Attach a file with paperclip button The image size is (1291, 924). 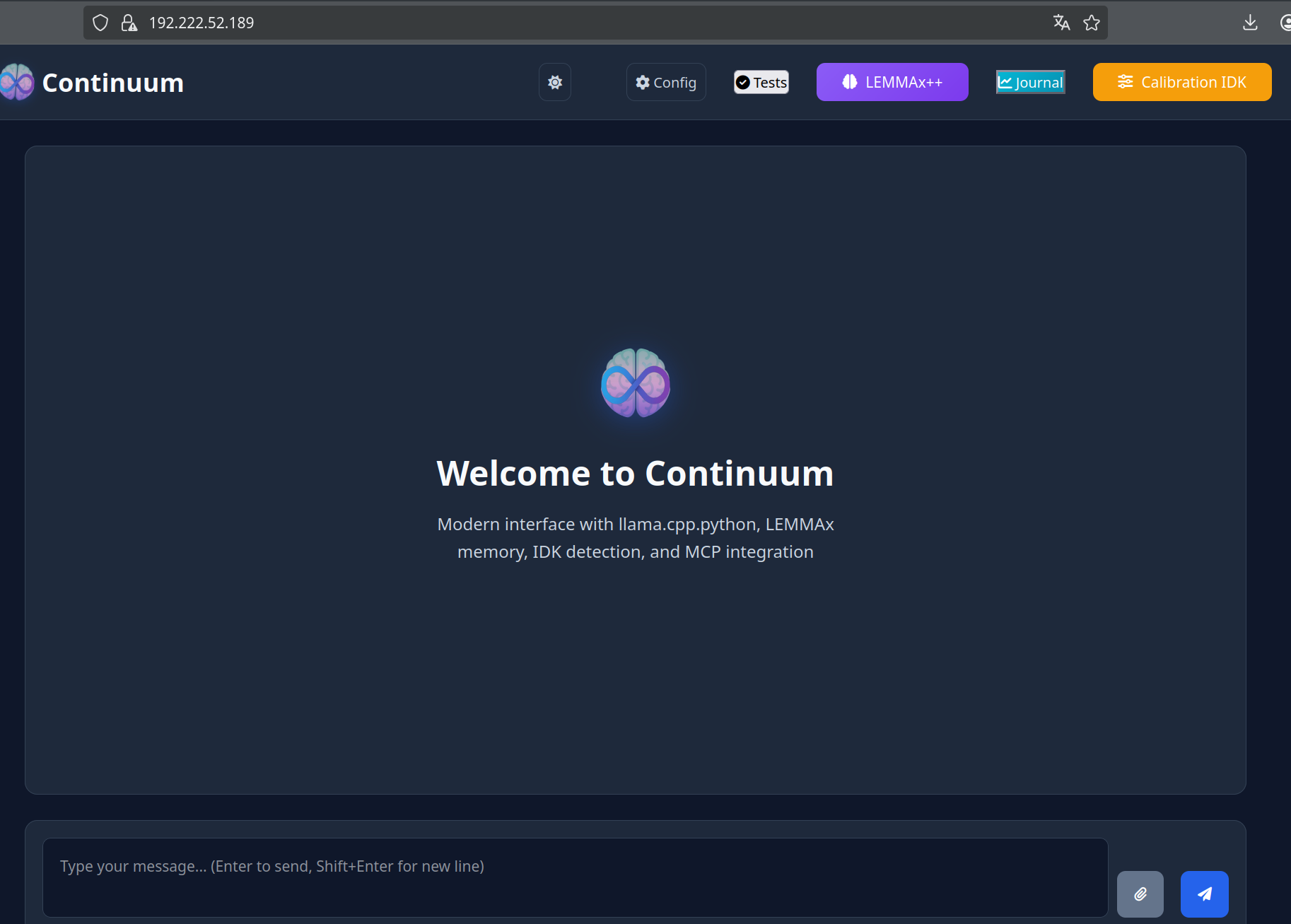tap(1140, 894)
